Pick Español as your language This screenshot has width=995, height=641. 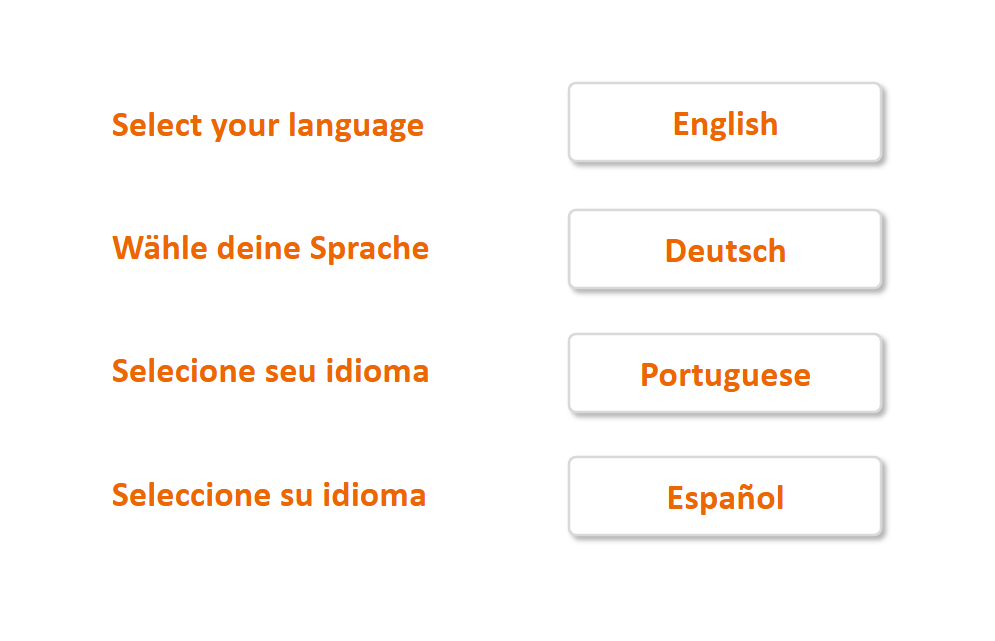[x=725, y=497]
